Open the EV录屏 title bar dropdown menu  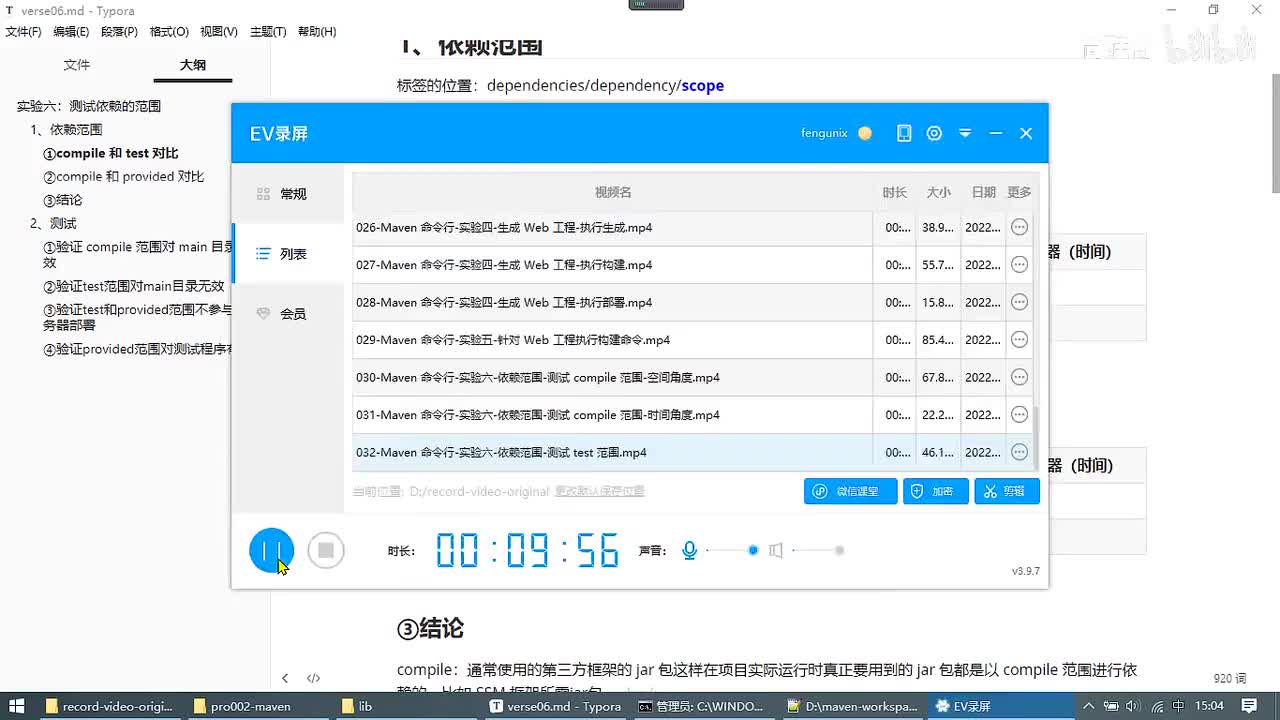[x=965, y=133]
